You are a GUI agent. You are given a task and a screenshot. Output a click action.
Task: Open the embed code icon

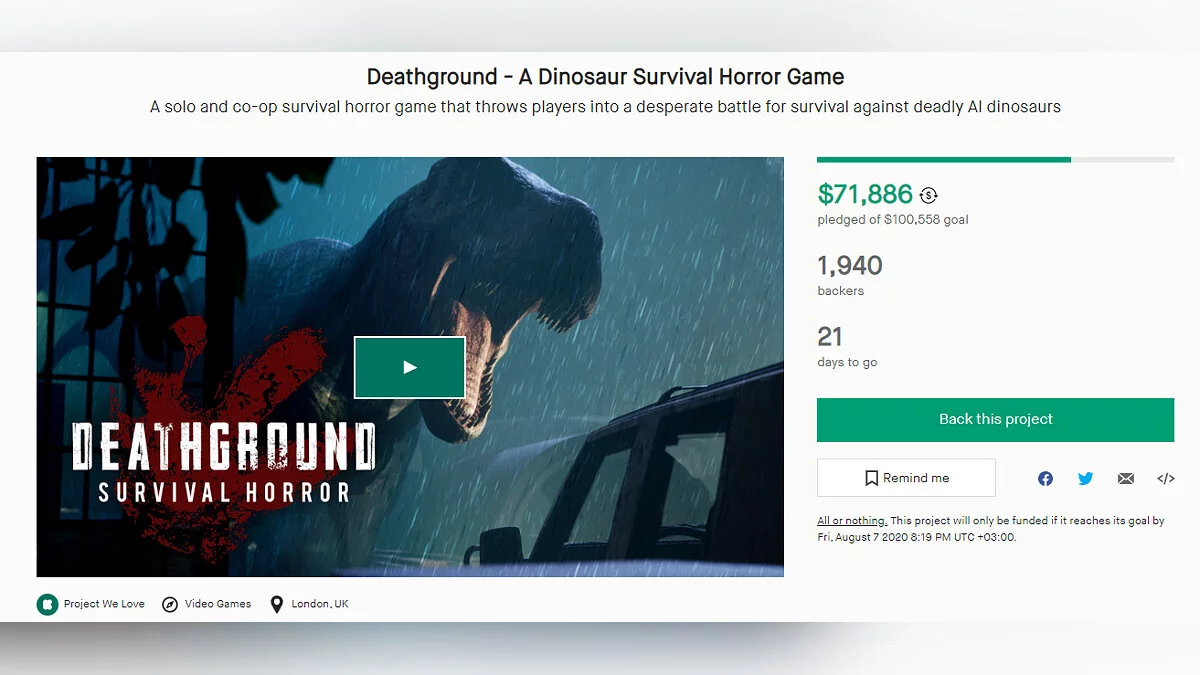[x=1165, y=479]
